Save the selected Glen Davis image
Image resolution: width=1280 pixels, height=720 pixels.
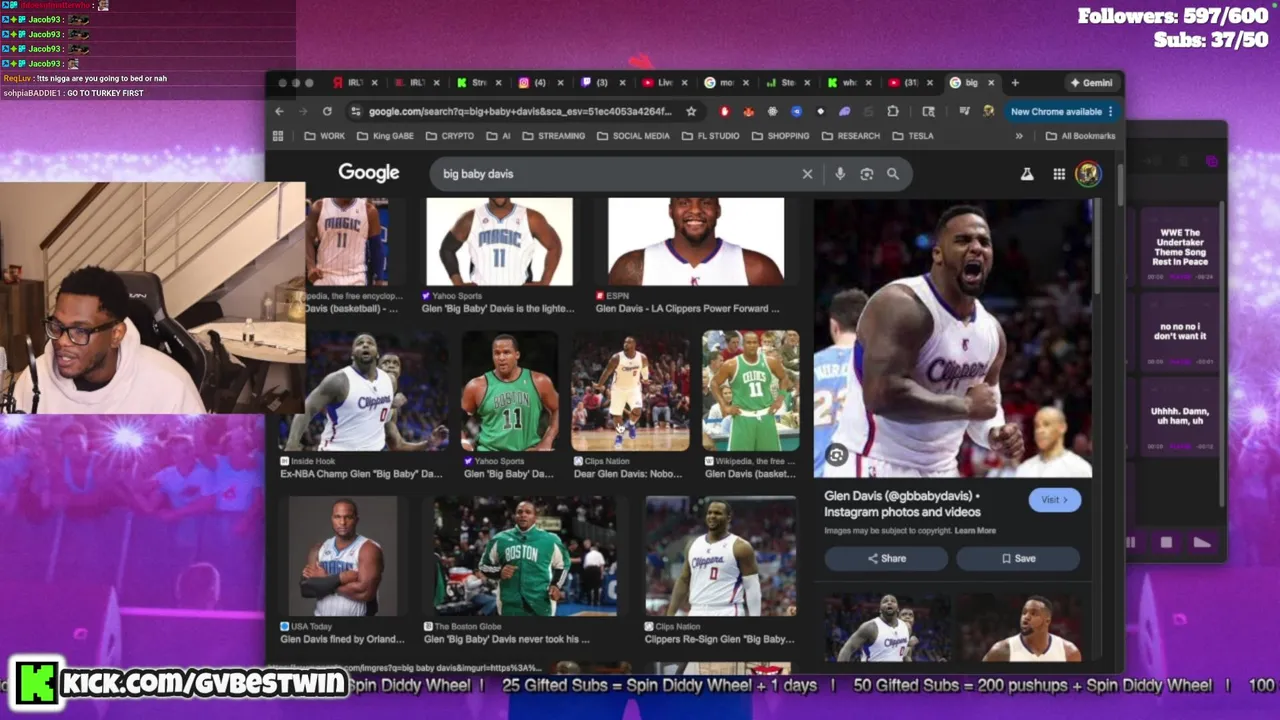[x=1018, y=559]
